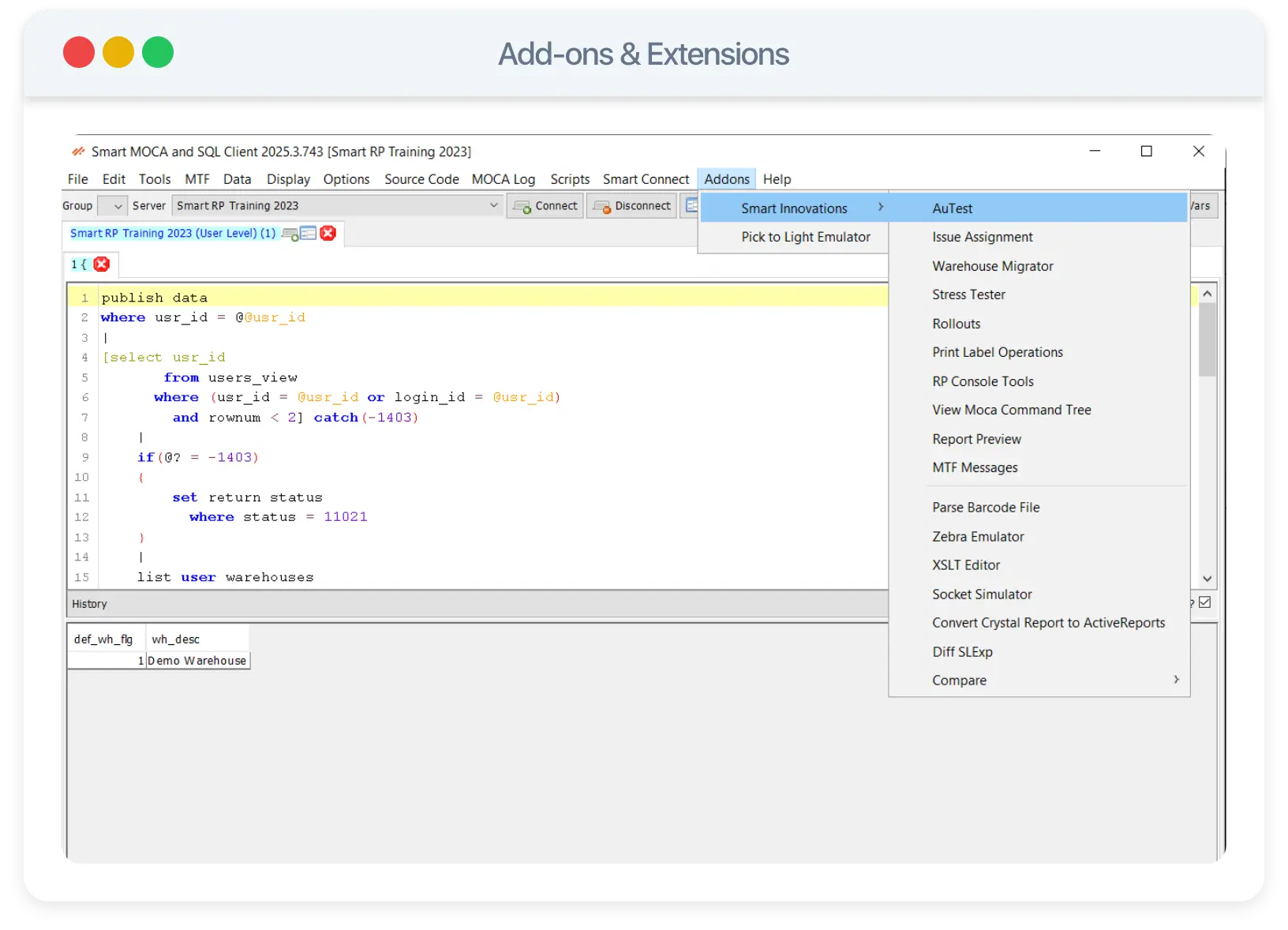Click the window layout icon in the session tab

click(309, 234)
